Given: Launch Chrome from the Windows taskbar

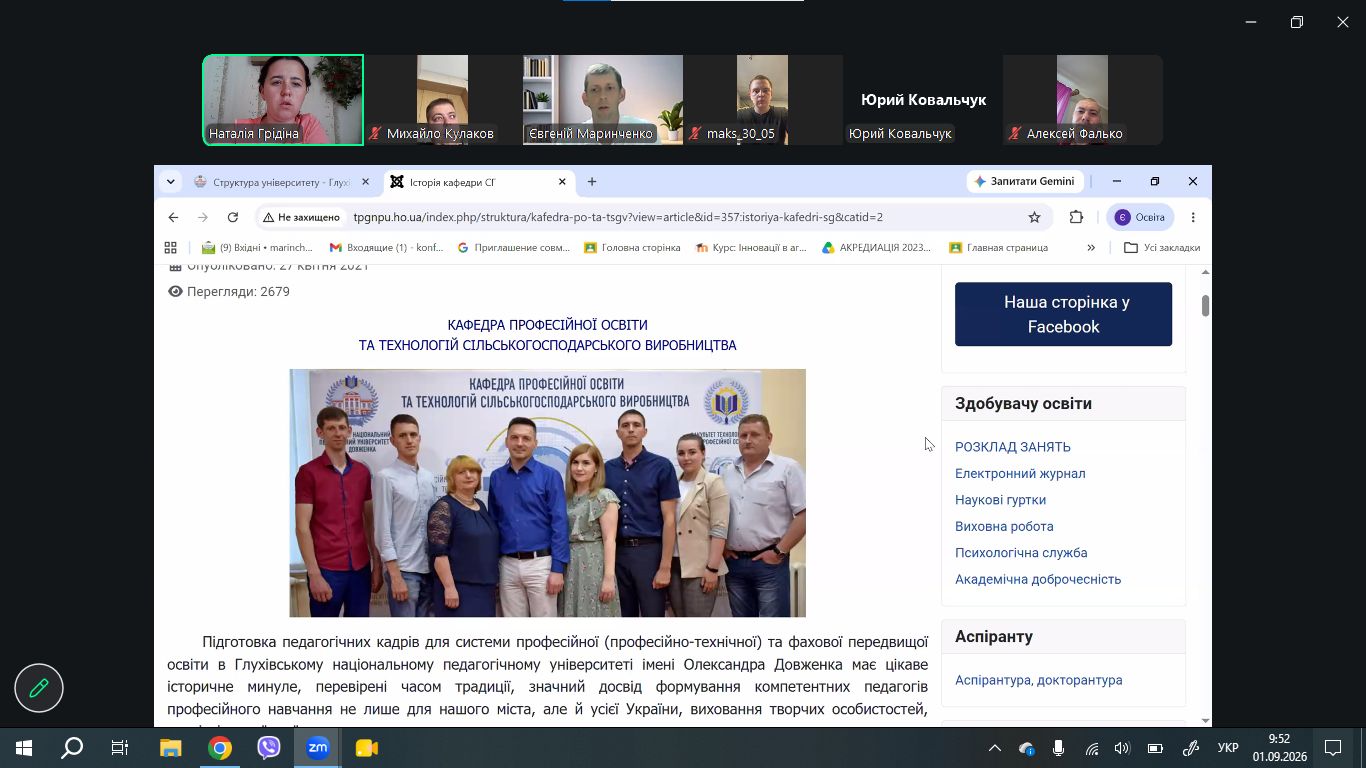Looking at the screenshot, I should coord(220,748).
